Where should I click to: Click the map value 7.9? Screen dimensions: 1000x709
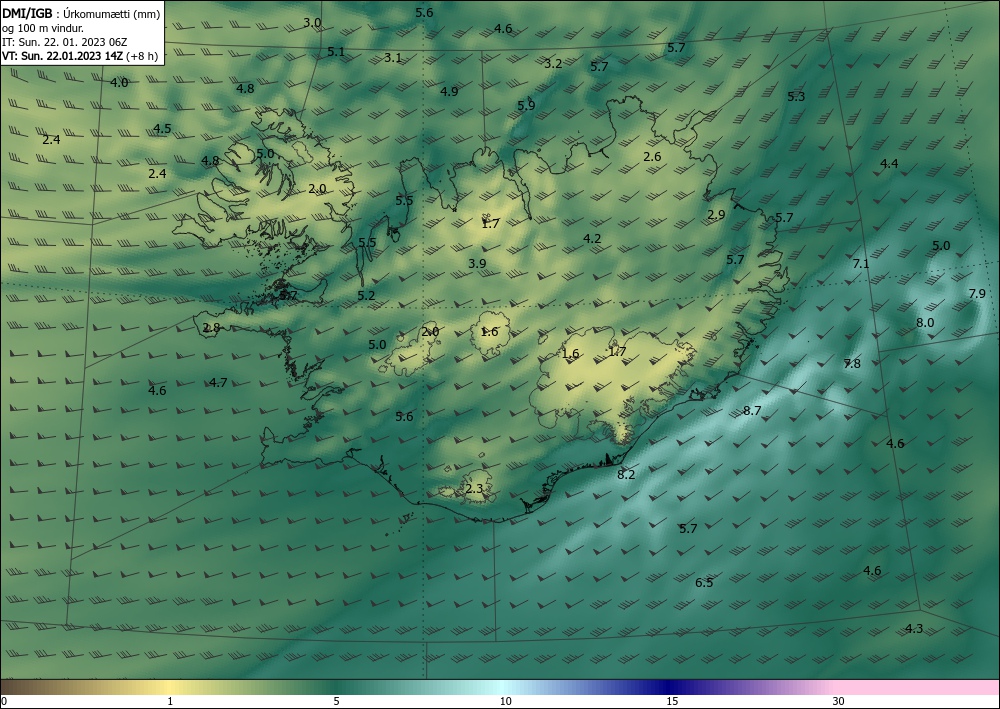[x=977, y=294]
